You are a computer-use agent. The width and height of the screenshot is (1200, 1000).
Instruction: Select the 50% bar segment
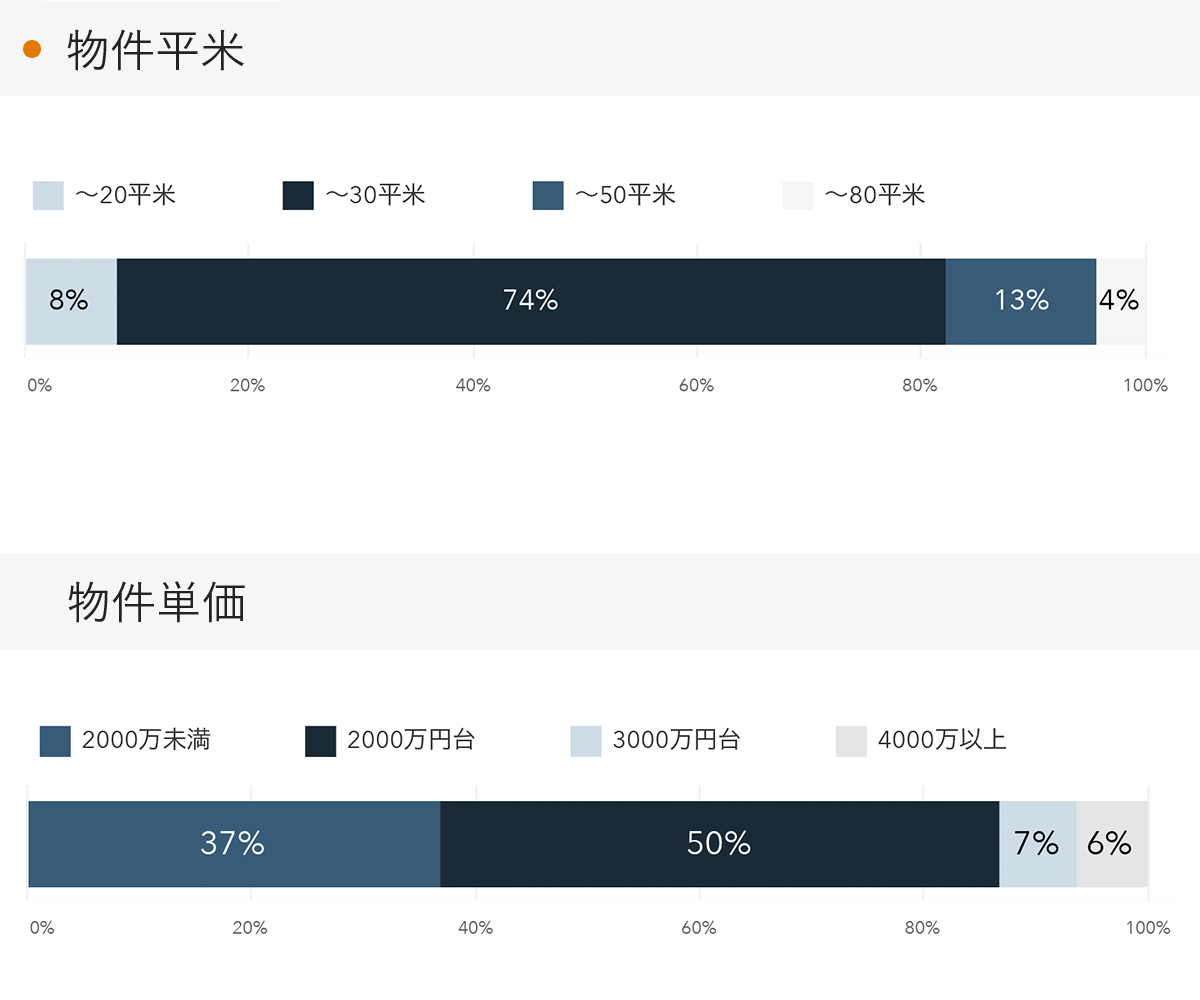pyautogui.click(x=719, y=844)
